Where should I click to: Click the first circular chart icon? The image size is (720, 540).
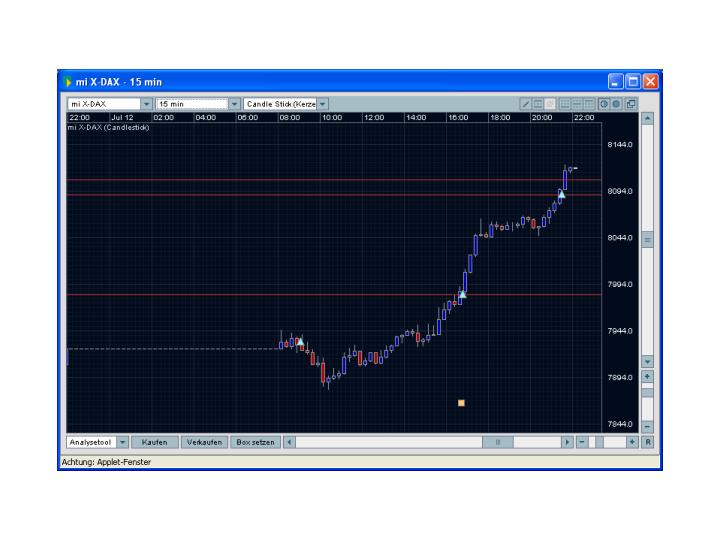604,104
